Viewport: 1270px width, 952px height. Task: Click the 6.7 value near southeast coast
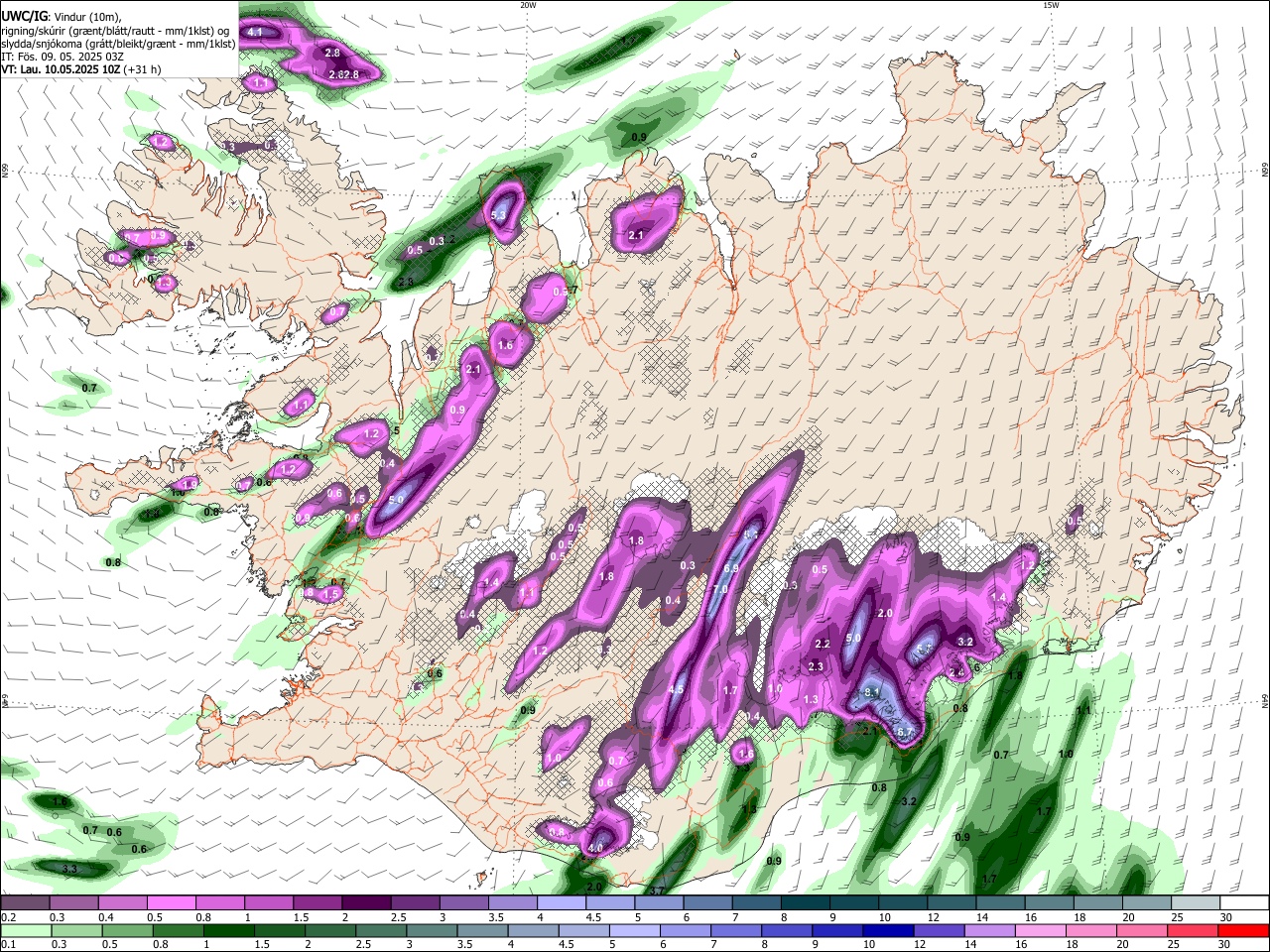(905, 733)
